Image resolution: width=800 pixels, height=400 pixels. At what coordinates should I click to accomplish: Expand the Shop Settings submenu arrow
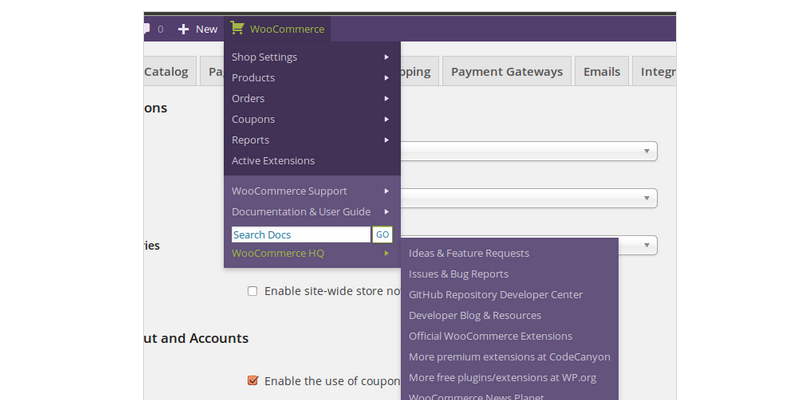tap(386, 57)
